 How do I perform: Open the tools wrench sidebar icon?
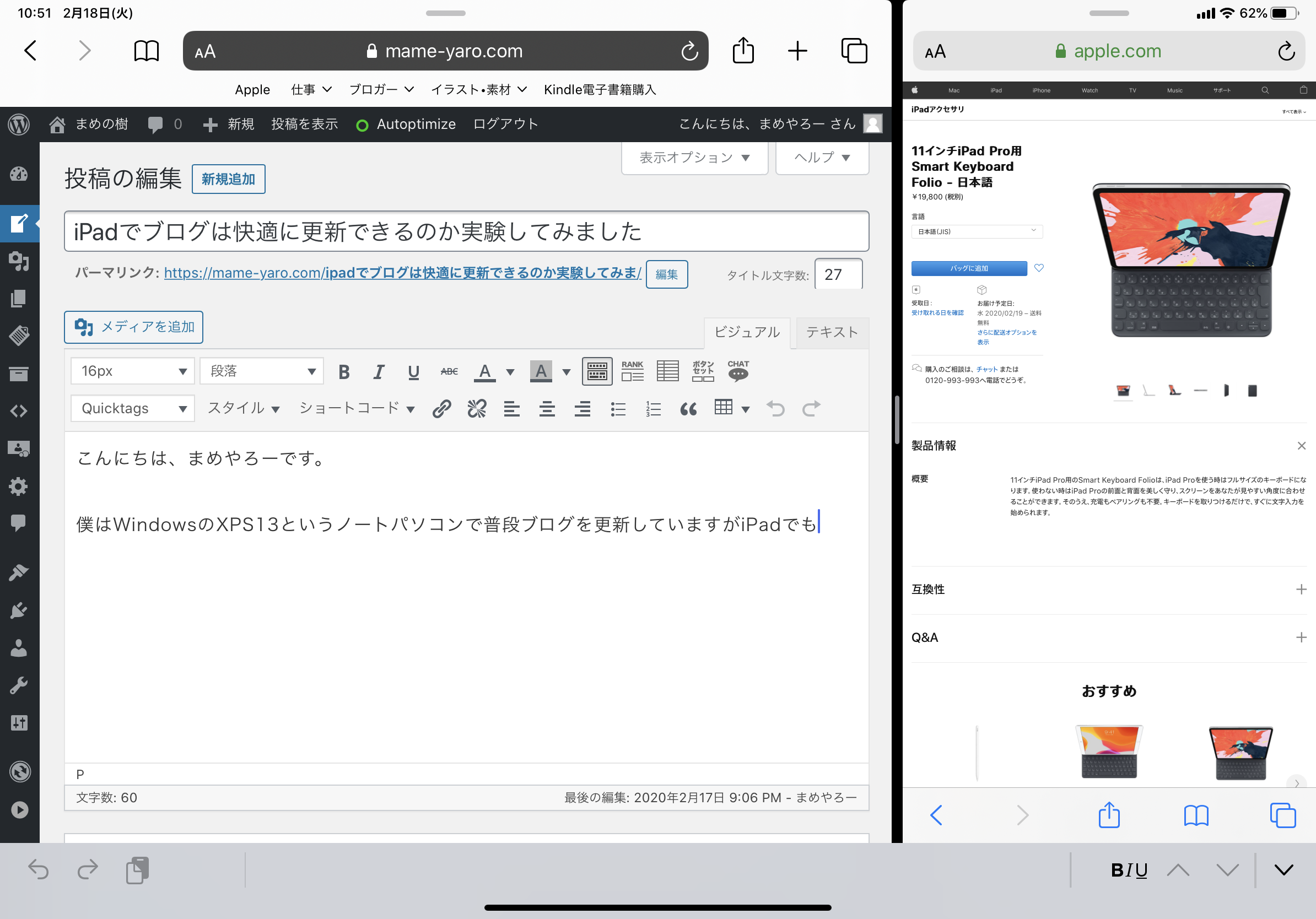pos(19,685)
